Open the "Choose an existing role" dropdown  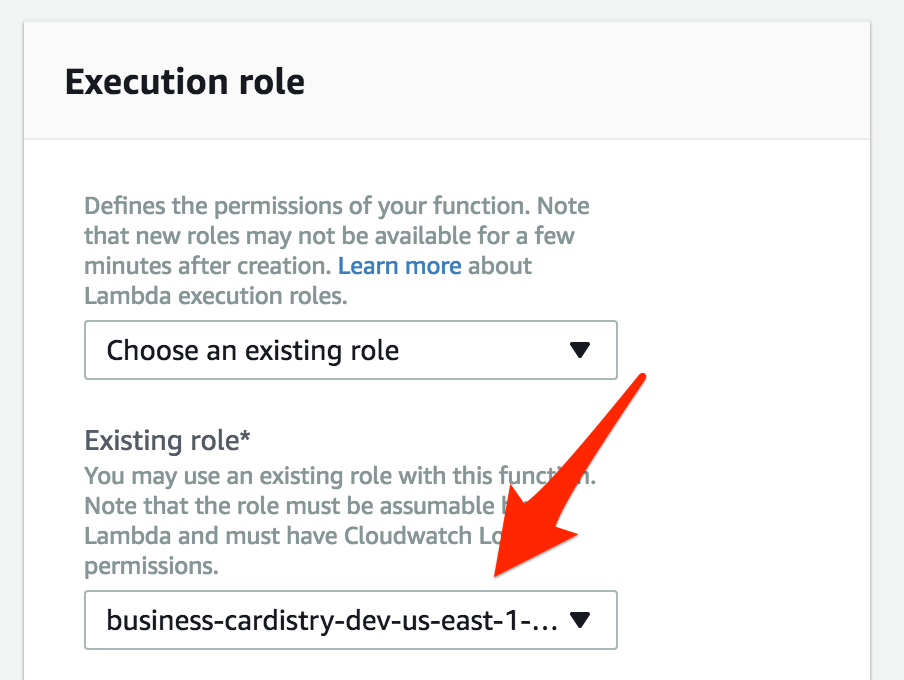click(x=350, y=350)
